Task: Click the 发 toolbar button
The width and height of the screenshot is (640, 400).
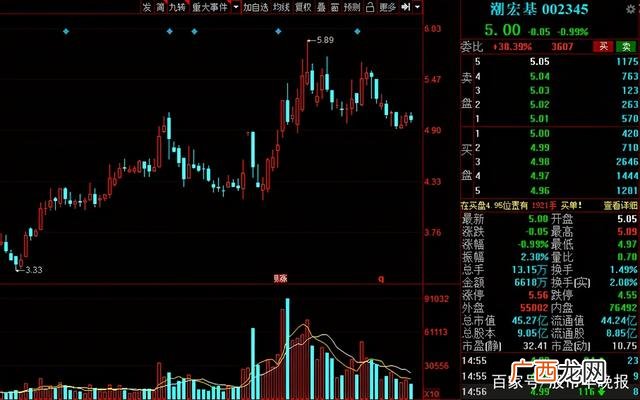Action: (x=147, y=7)
